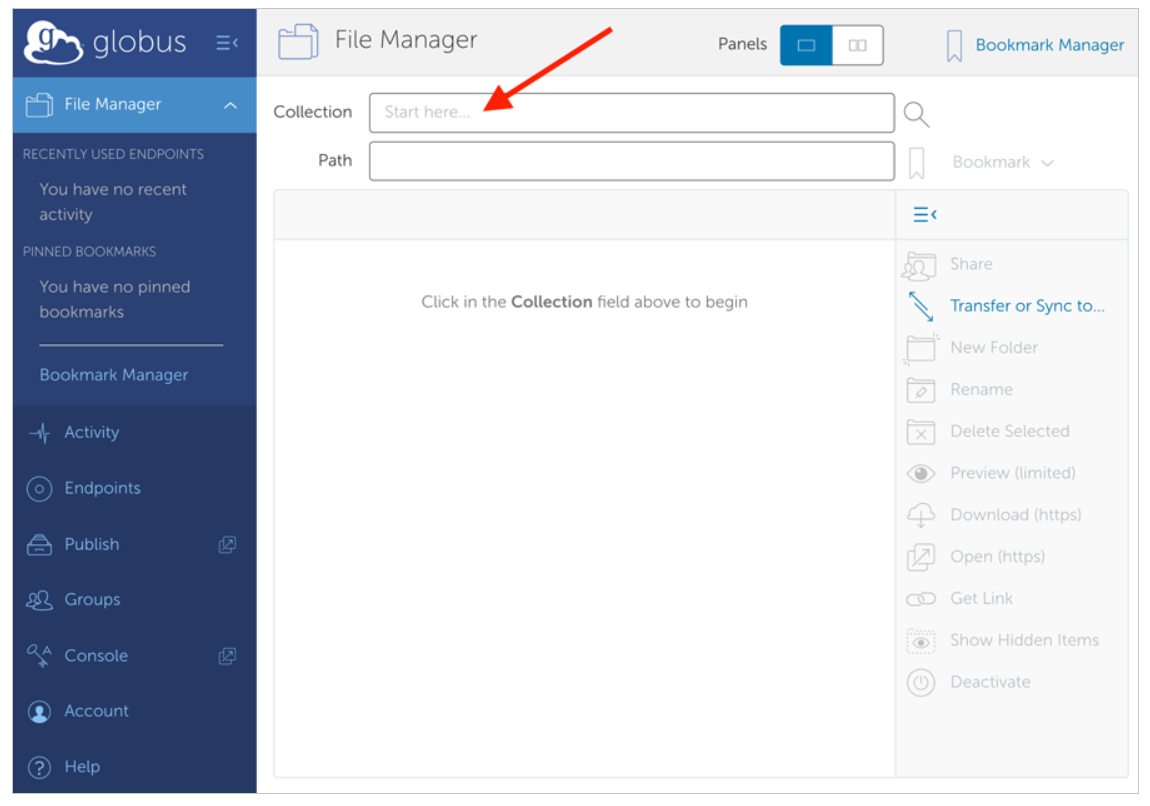The image size is (1150, 806).
Task: Click the Rename icon
Action: (920, 390)
